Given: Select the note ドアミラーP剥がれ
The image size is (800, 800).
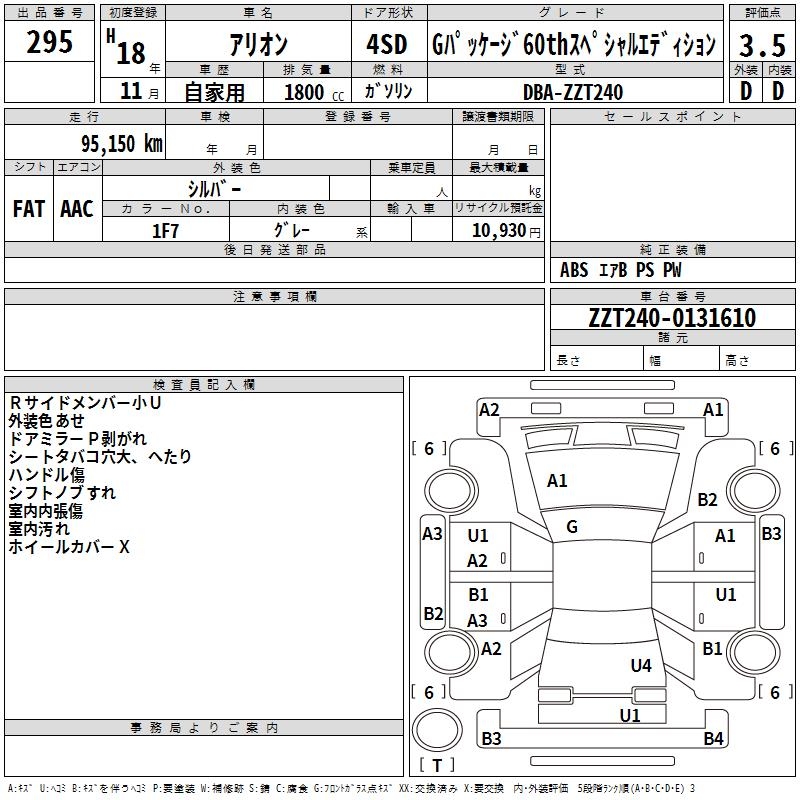Looking at the screenshot, I should pos(78,439).
